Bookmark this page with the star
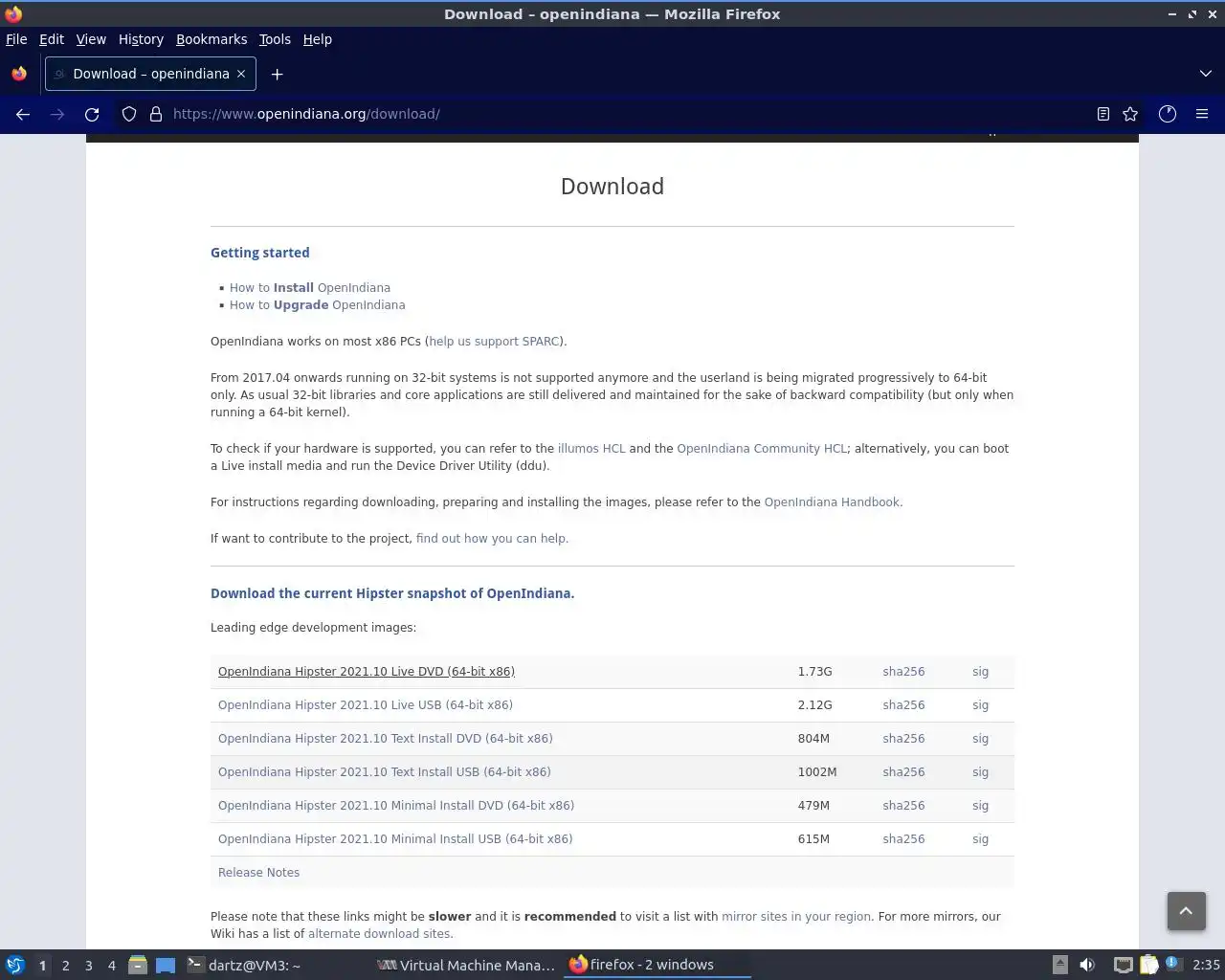Viewport: 1225px width, 980px height. [x=1130, y=114]
